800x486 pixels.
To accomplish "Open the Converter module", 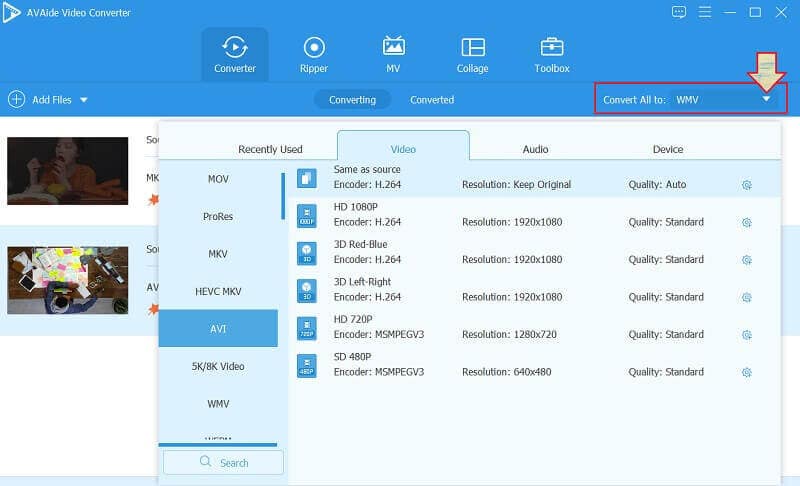I will coord(235,55).
